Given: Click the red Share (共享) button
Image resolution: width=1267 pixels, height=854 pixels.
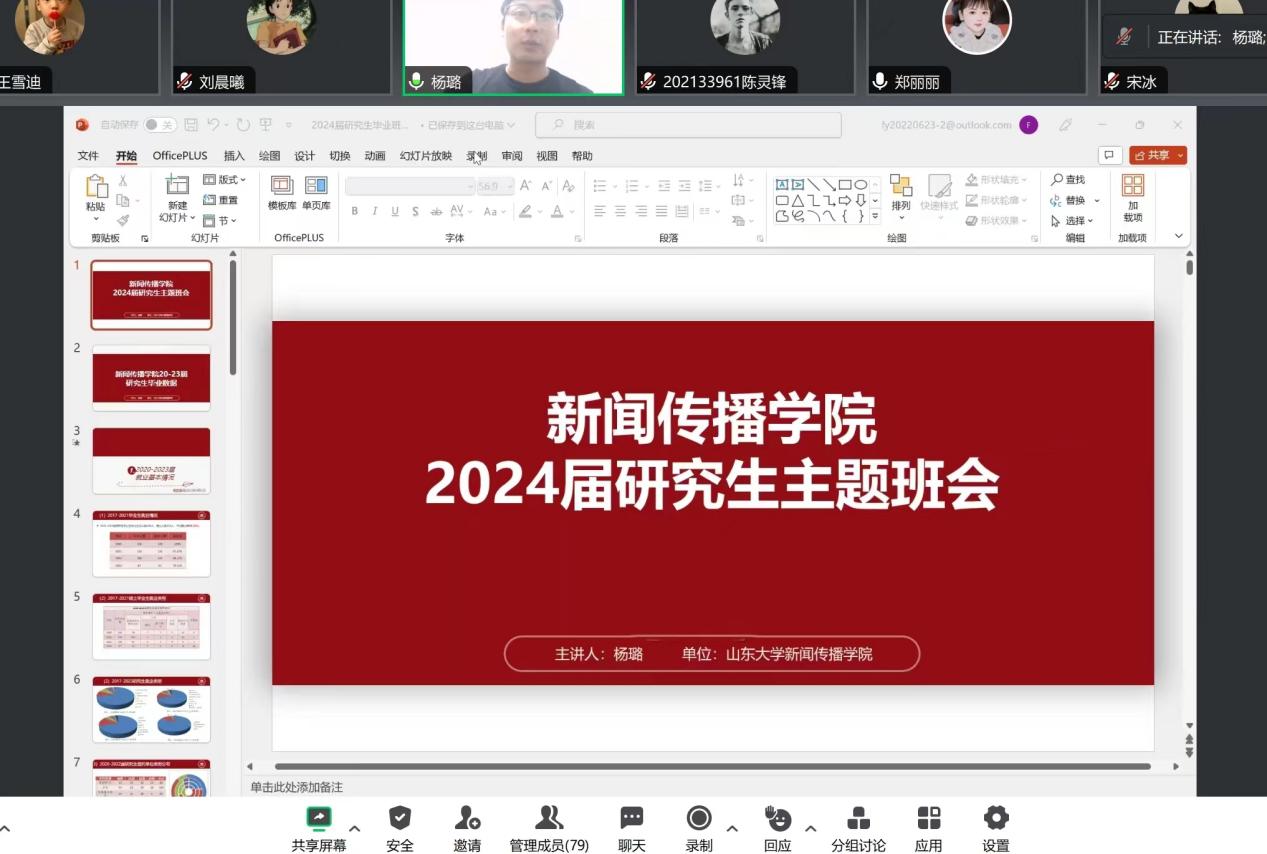Looking at the screenshot, I should point(1157,155).
